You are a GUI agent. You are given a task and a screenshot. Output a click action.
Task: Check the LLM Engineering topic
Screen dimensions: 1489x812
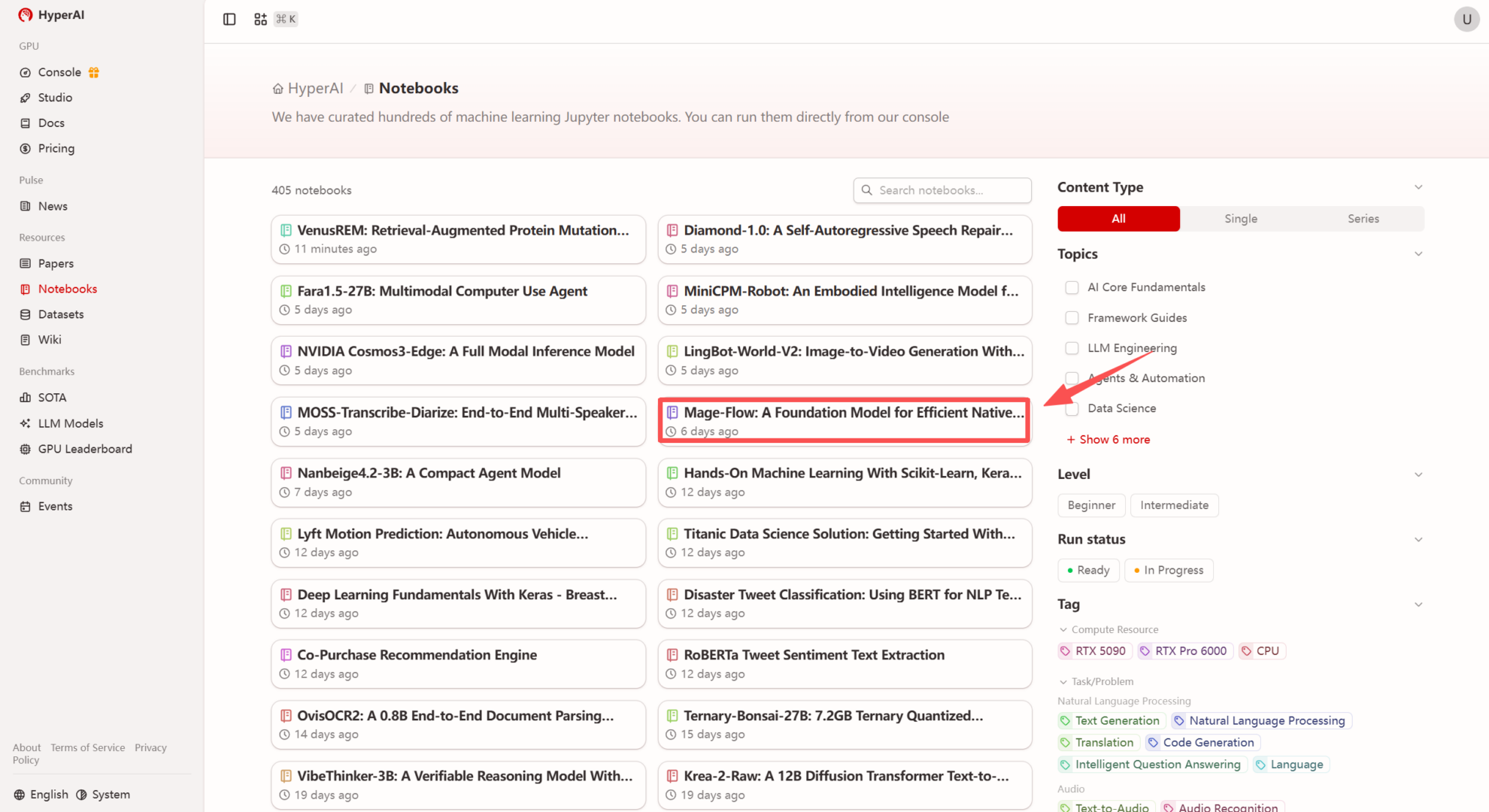pyautogui.click(x=1072, y=348)
